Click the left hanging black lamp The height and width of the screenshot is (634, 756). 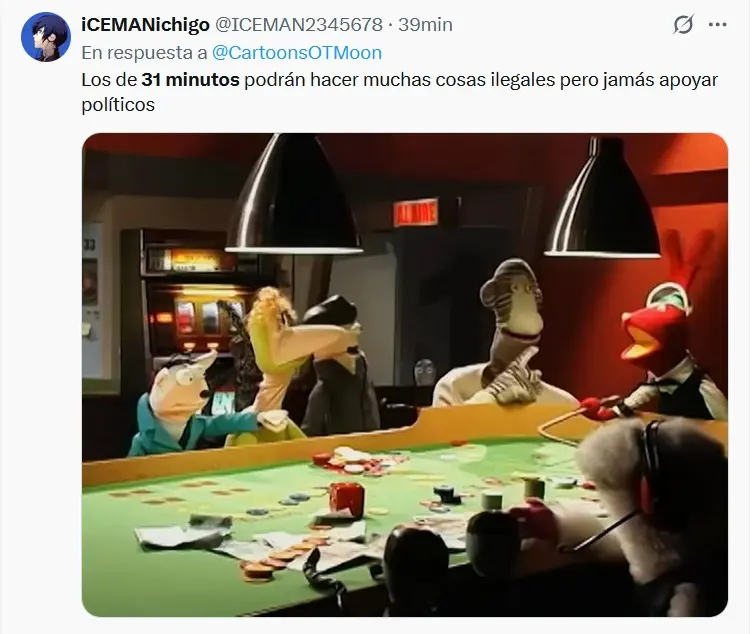click(x=293, y=193)
